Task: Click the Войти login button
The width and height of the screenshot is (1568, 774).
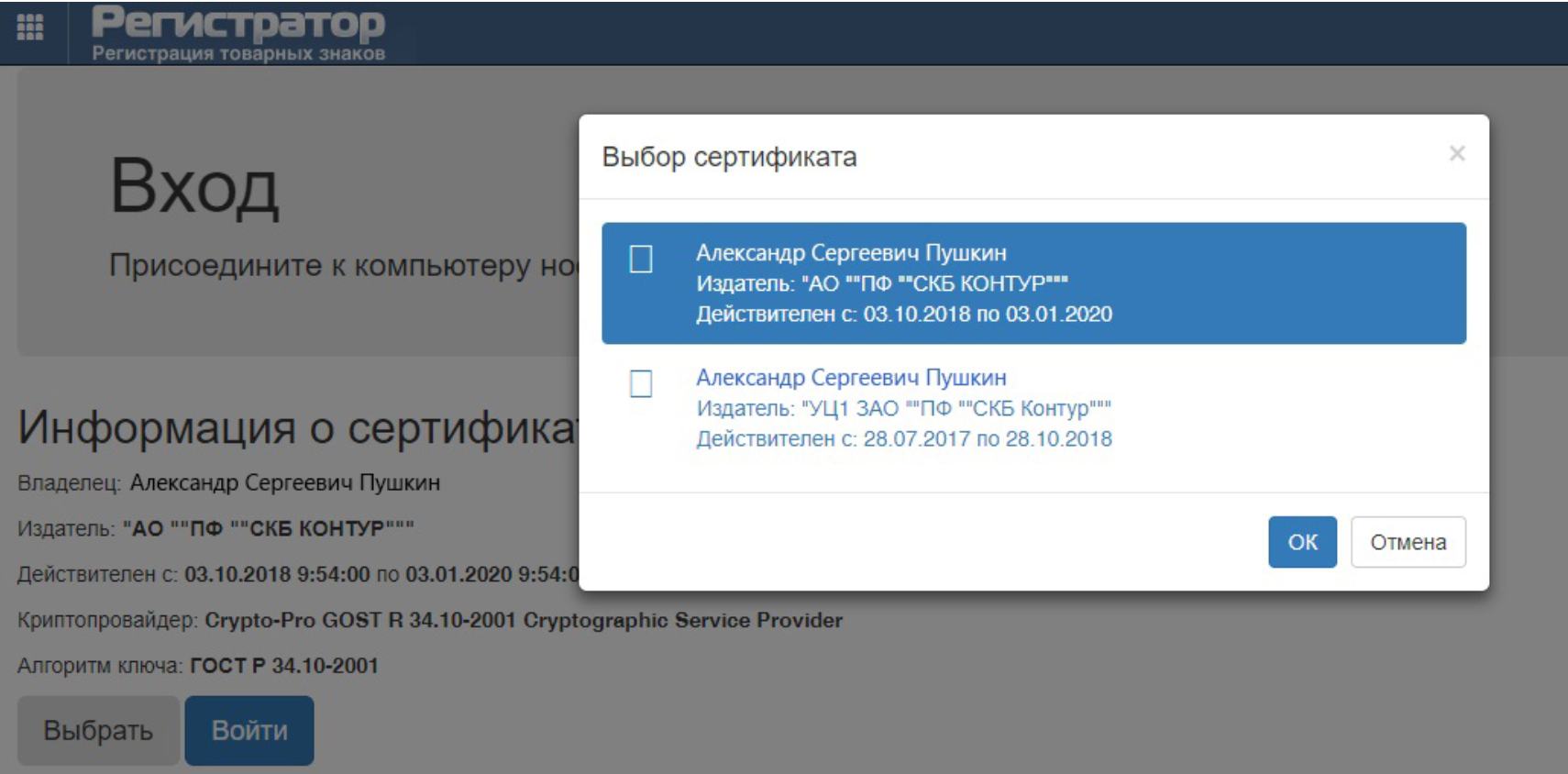Action: (x=249, y=730)
